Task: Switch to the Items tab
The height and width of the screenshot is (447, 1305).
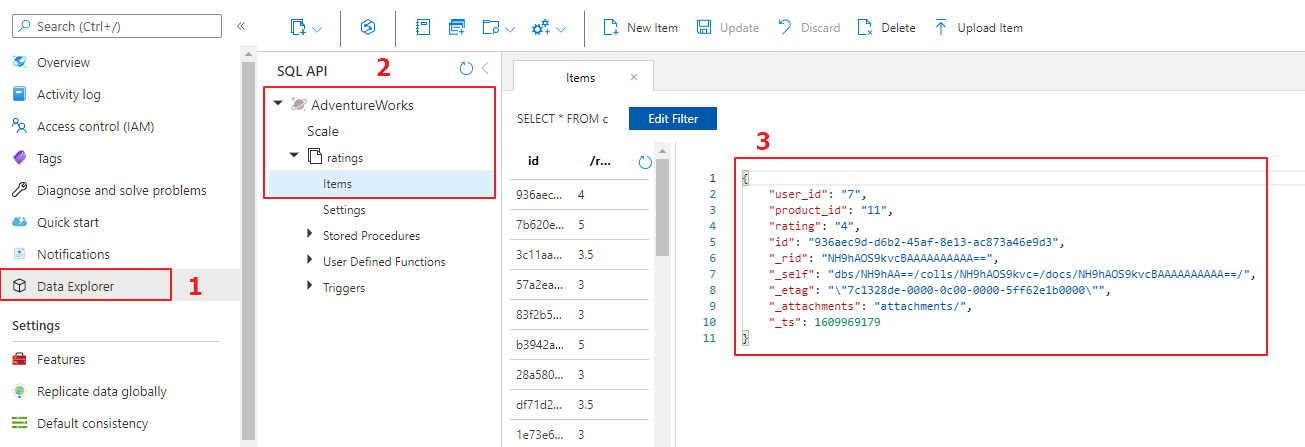Action: click(x=580, y=78)
